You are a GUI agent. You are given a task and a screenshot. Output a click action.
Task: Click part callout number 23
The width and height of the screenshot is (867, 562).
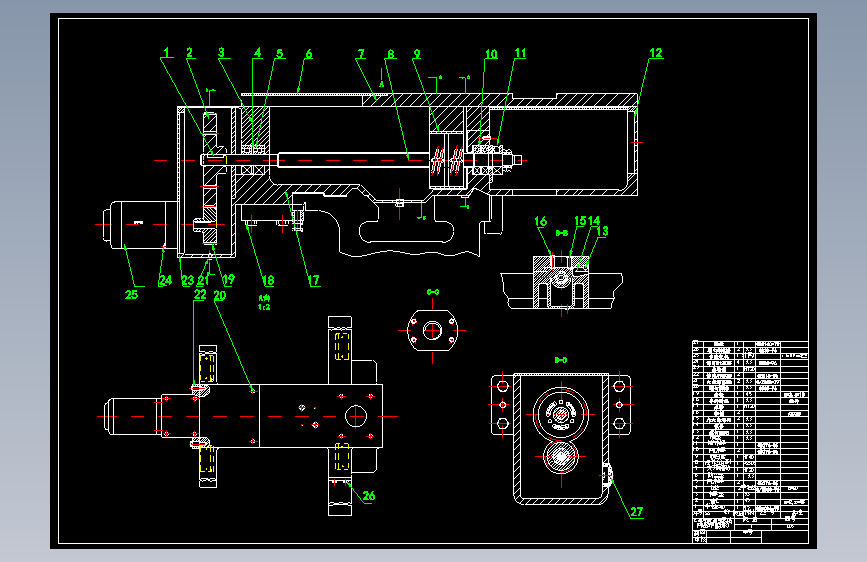coord(188,280)
